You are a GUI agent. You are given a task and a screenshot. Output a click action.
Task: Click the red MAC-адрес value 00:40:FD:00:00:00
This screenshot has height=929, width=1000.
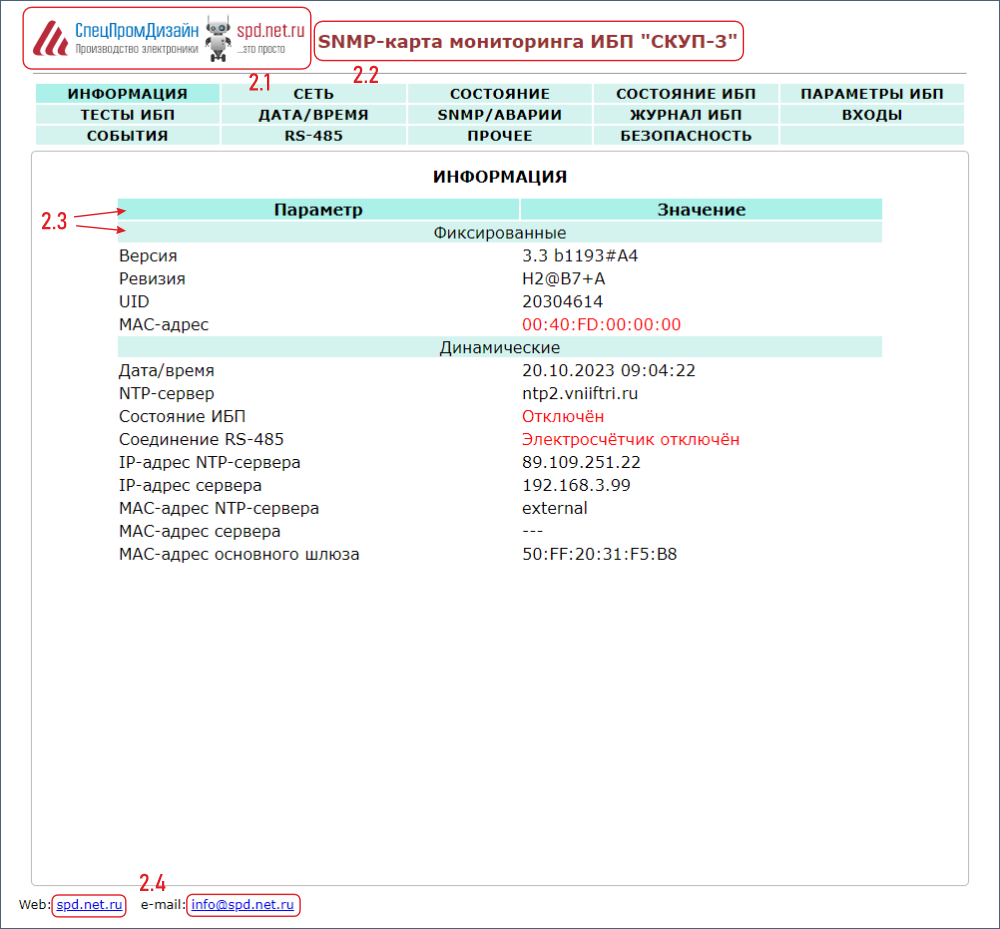tap(601, 325)
